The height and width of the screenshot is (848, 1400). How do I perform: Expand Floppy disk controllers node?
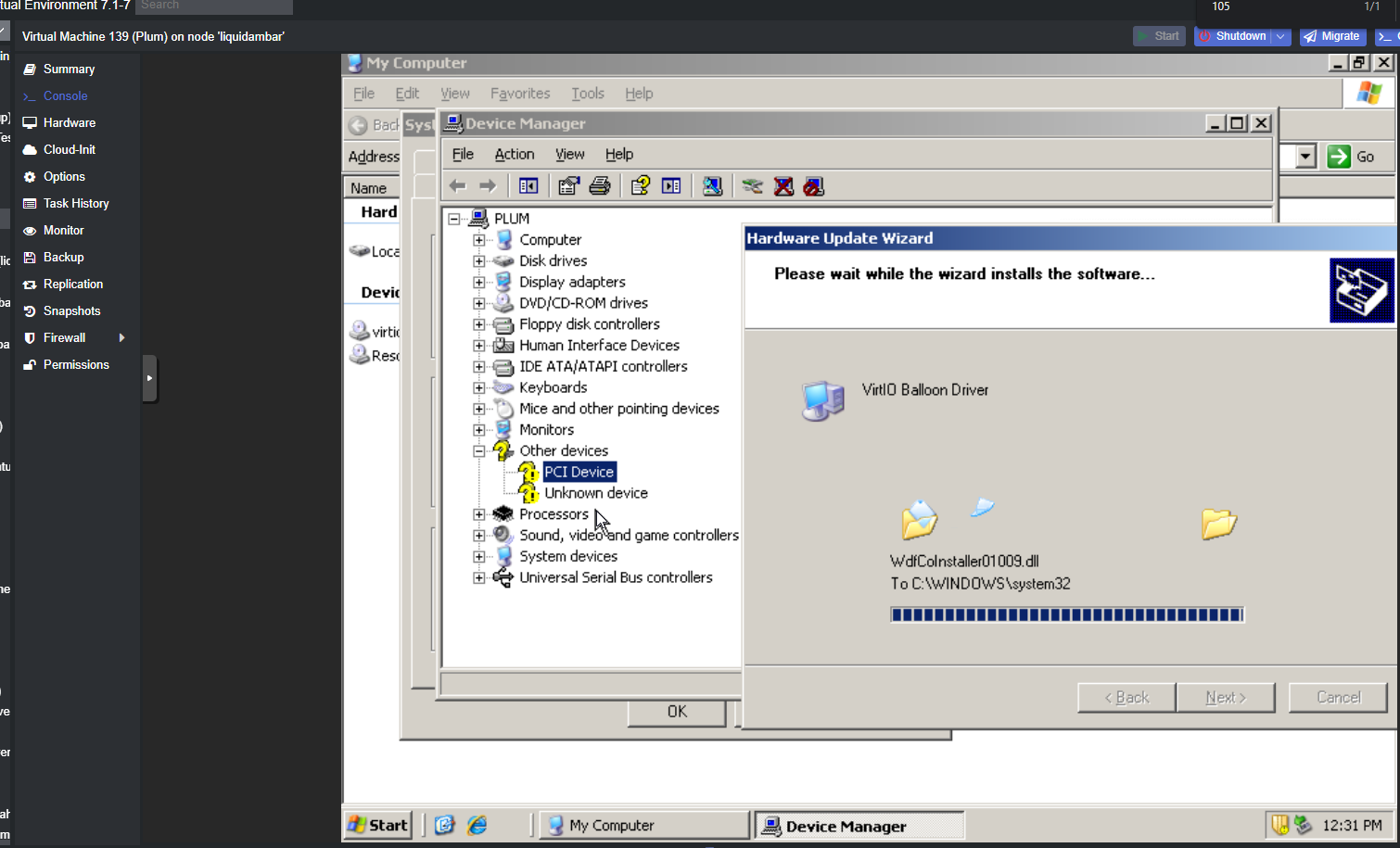coord(479,324)
